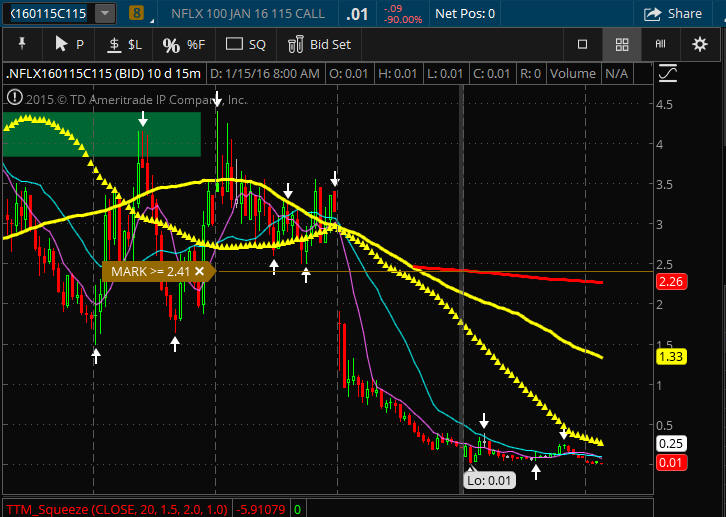Select the SQ rectangle tool
726x517 pixels.
pyautogui.click(x=245, y=44)
